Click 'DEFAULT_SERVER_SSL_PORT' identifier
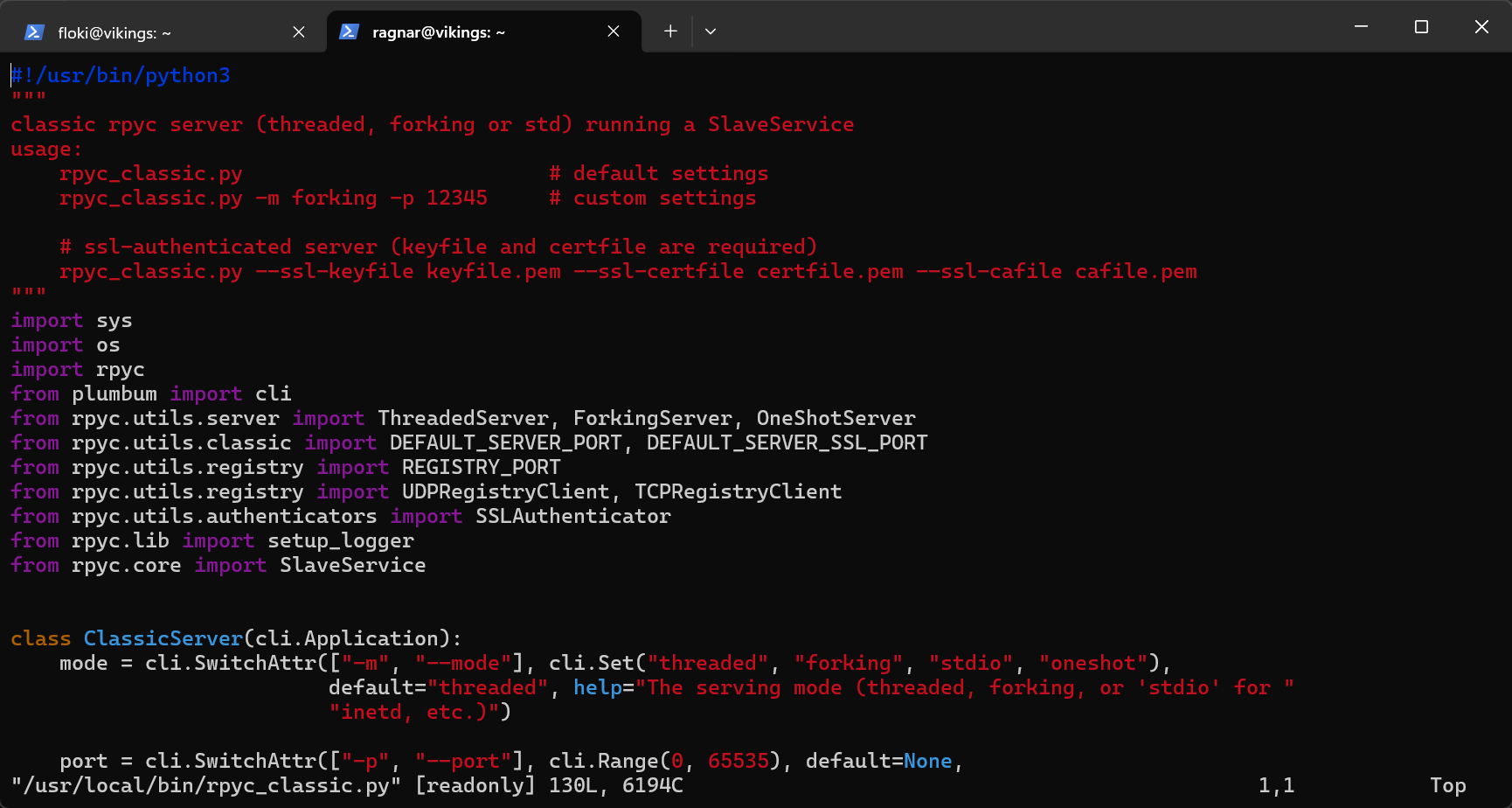This screenshot has height=808, width=1512. click(787, 442)
